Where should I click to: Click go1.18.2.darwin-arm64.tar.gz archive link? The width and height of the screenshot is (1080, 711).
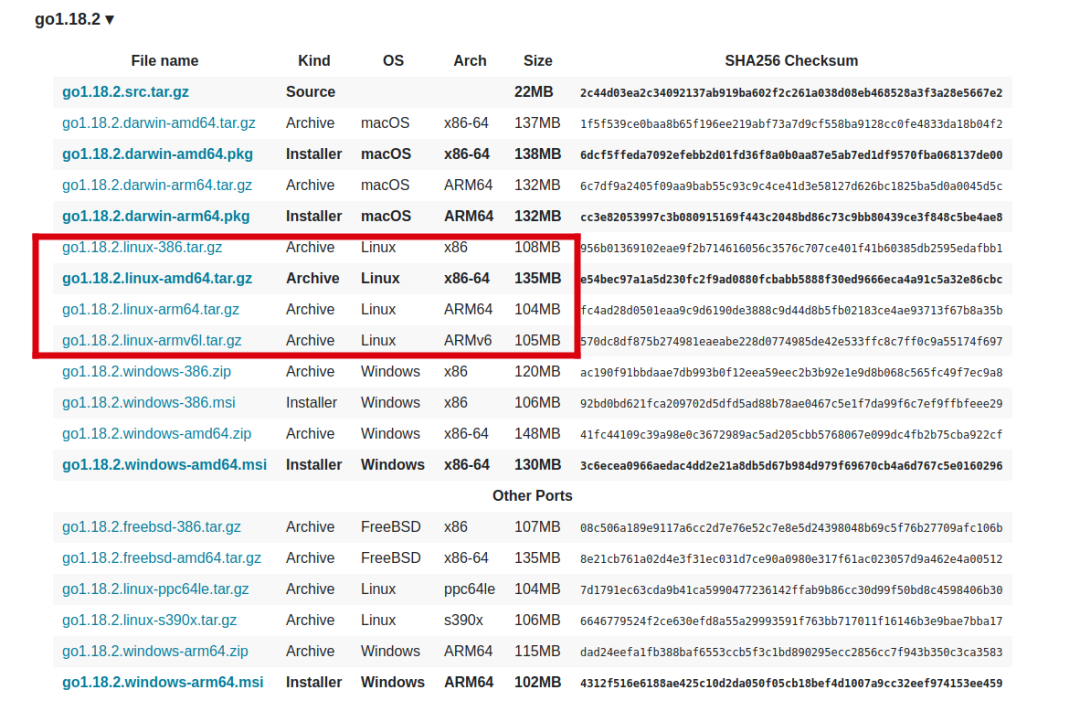(157, 185)
